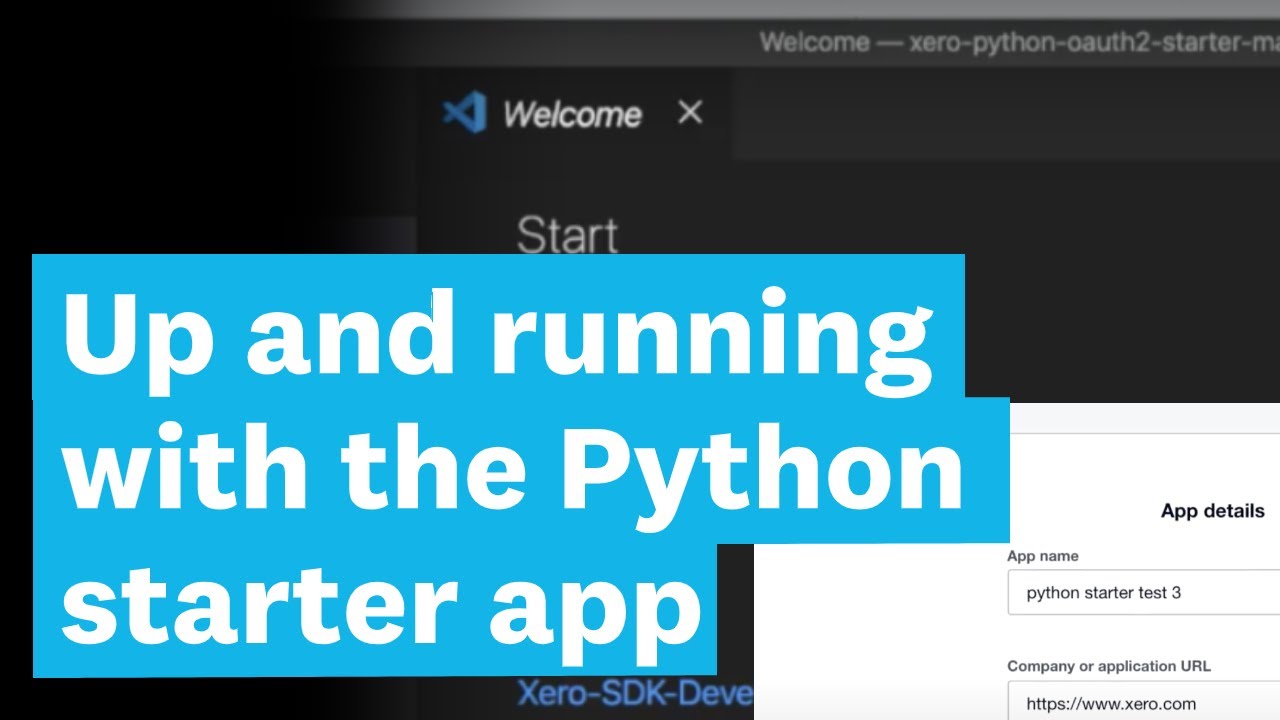
Task: Select the Welcome editor tab
Action: pos(575,114)
